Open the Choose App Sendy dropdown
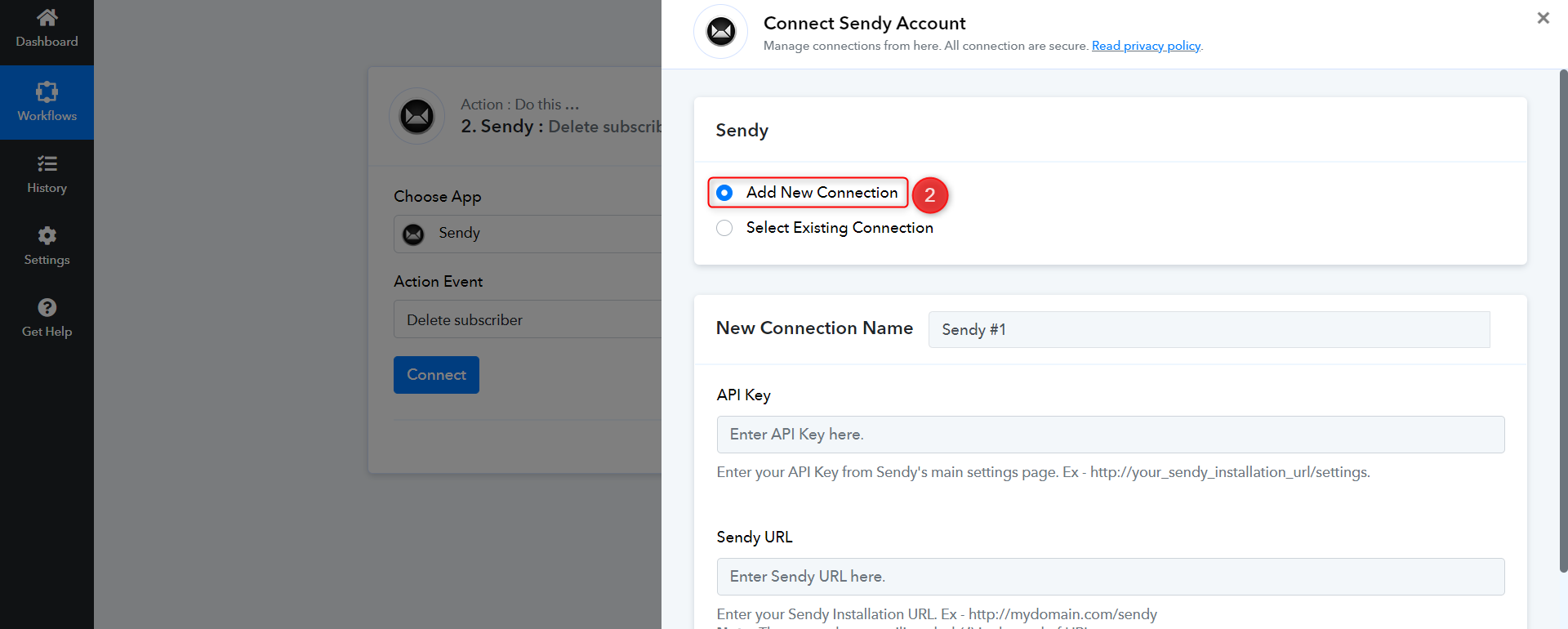This screenshot has width=1568, height=629. [x=528, y=234]
